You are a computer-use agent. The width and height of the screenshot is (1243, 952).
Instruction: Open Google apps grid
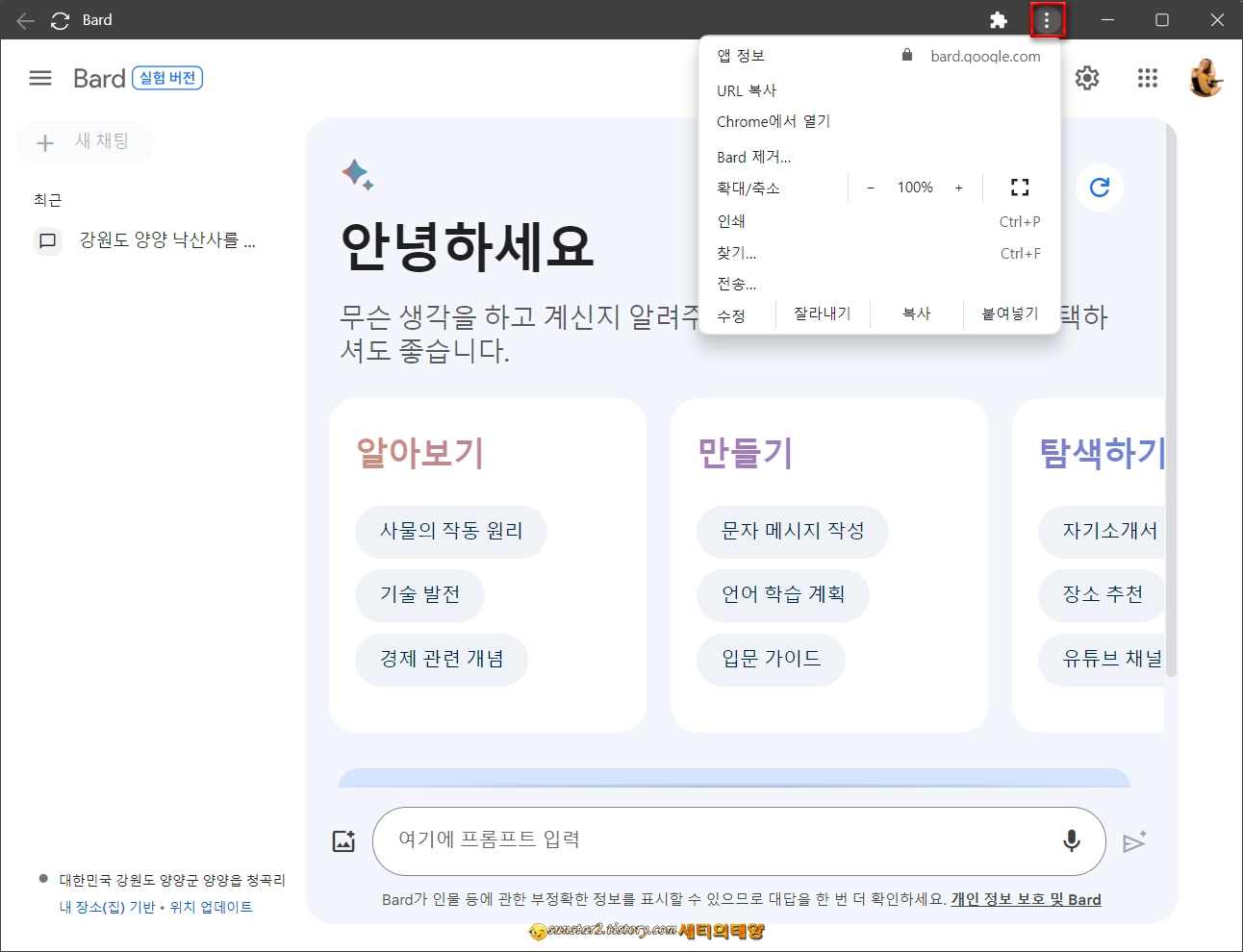pyautogui.click(x=1147, y=78)
